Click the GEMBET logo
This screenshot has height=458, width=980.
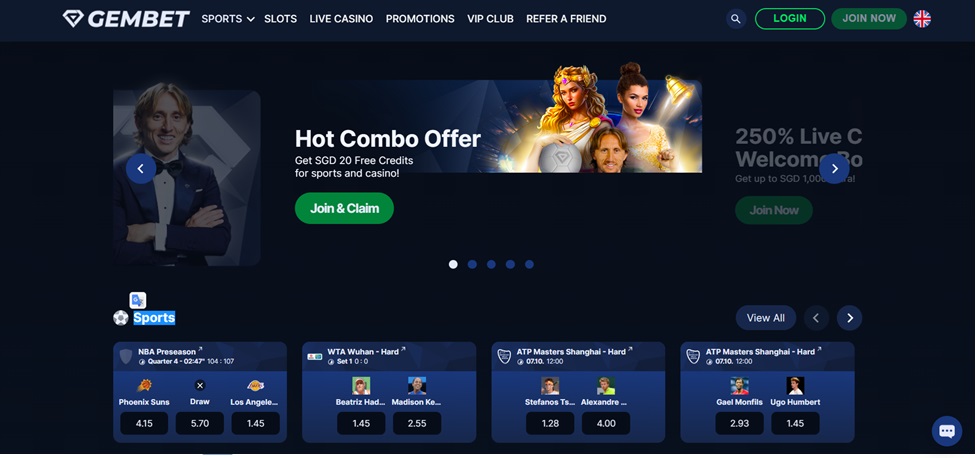pos(126,19)
